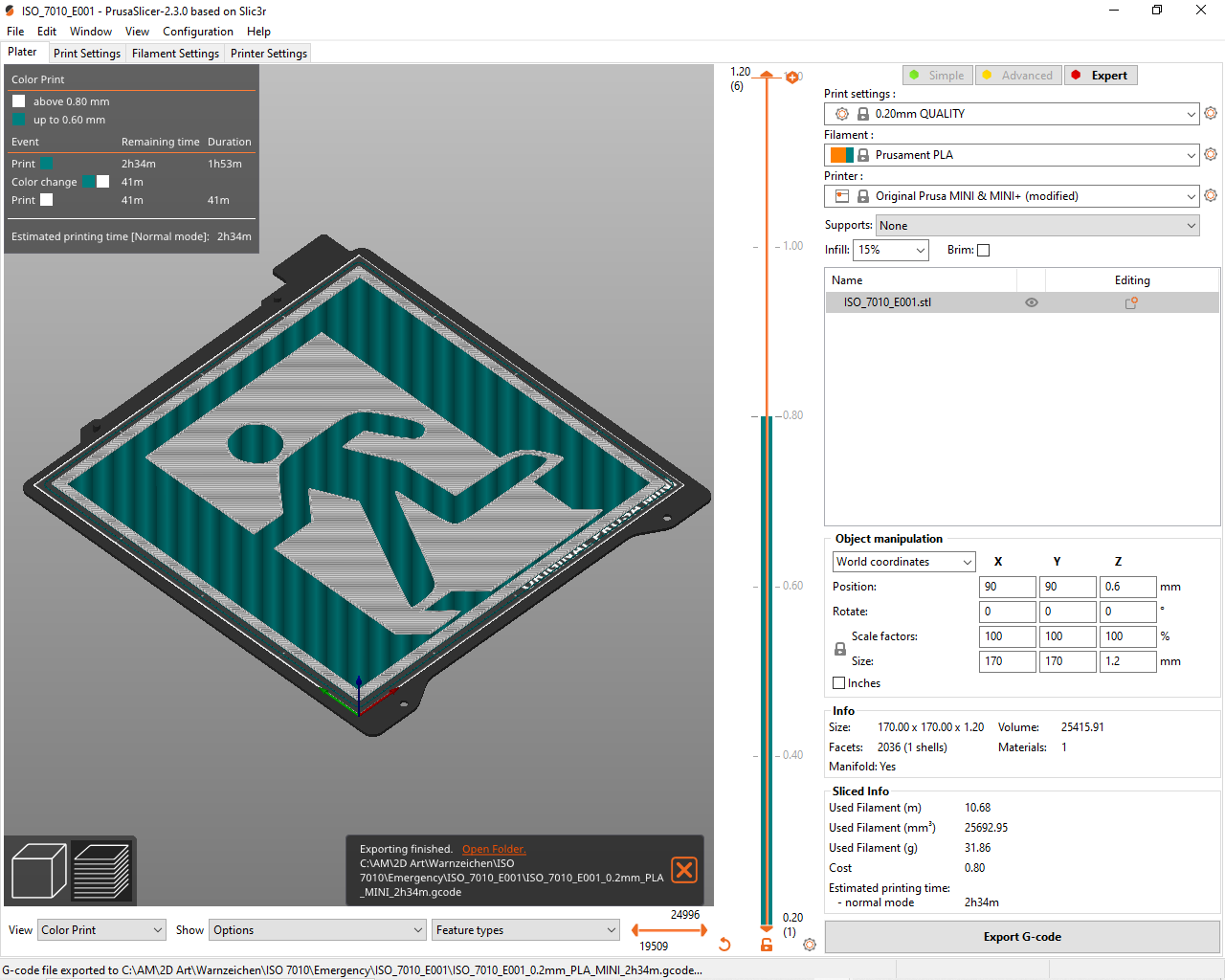The image size is (1225, 980).
Task: Open the Supports dropdown
Action: (x=1037, y=226)
